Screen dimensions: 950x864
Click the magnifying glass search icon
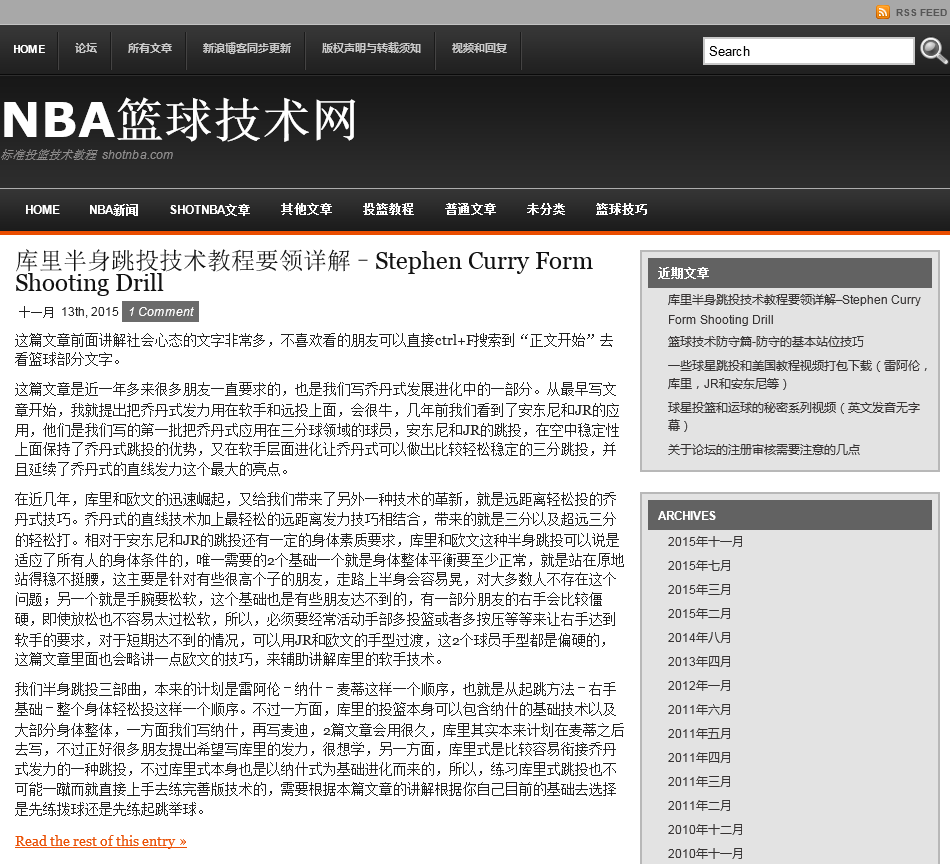[934, 51]
